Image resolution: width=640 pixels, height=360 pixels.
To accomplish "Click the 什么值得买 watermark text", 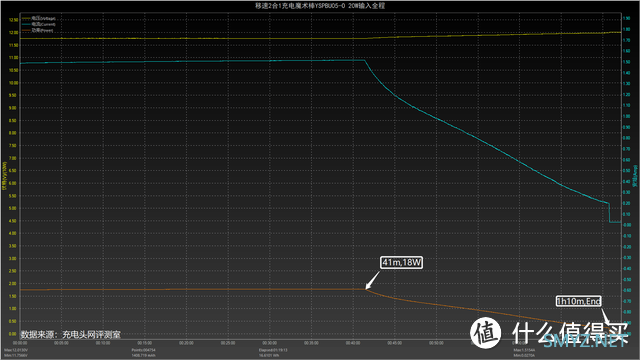I will point(570,331).
